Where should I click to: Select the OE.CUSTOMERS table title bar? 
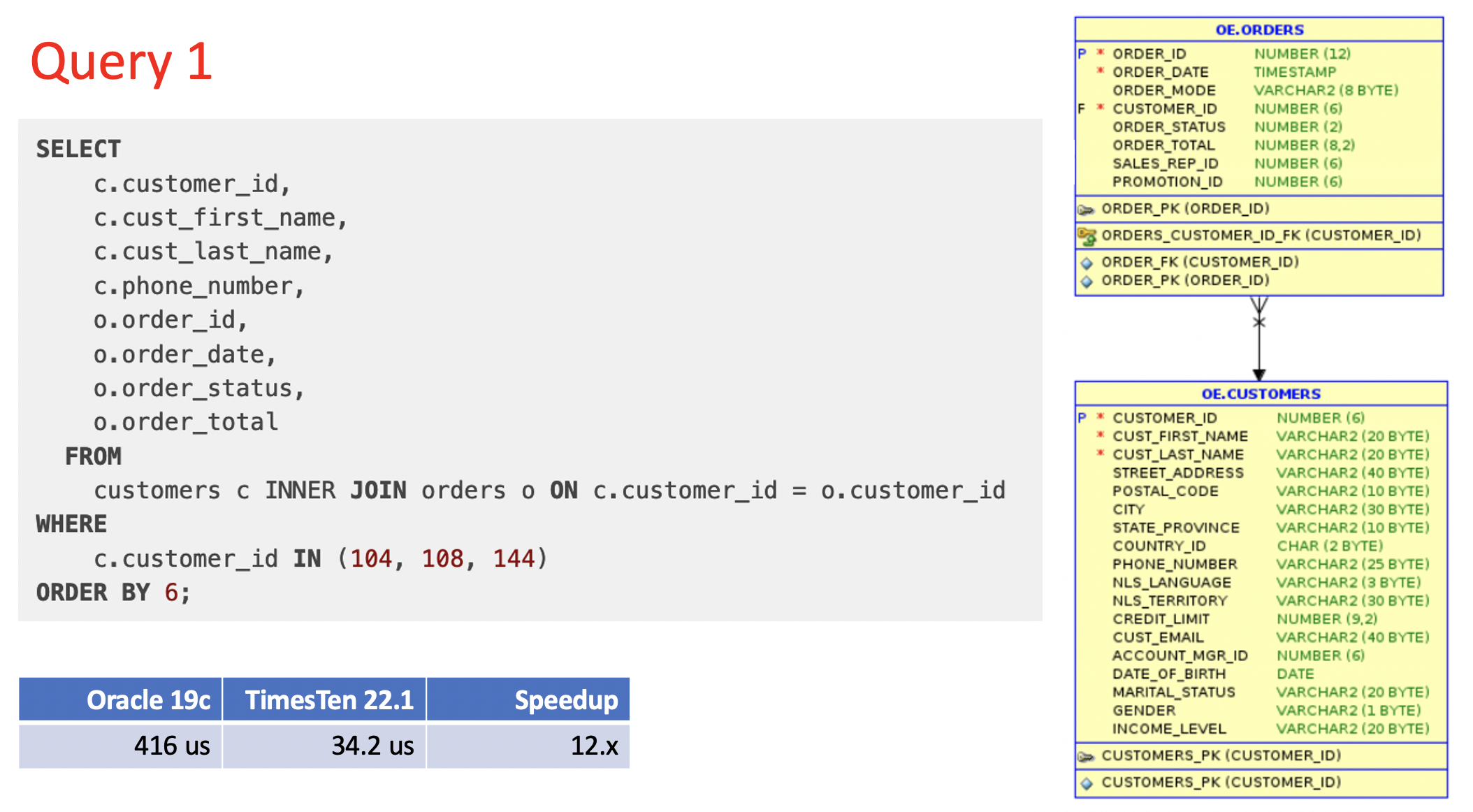(x=1260, y=393)
